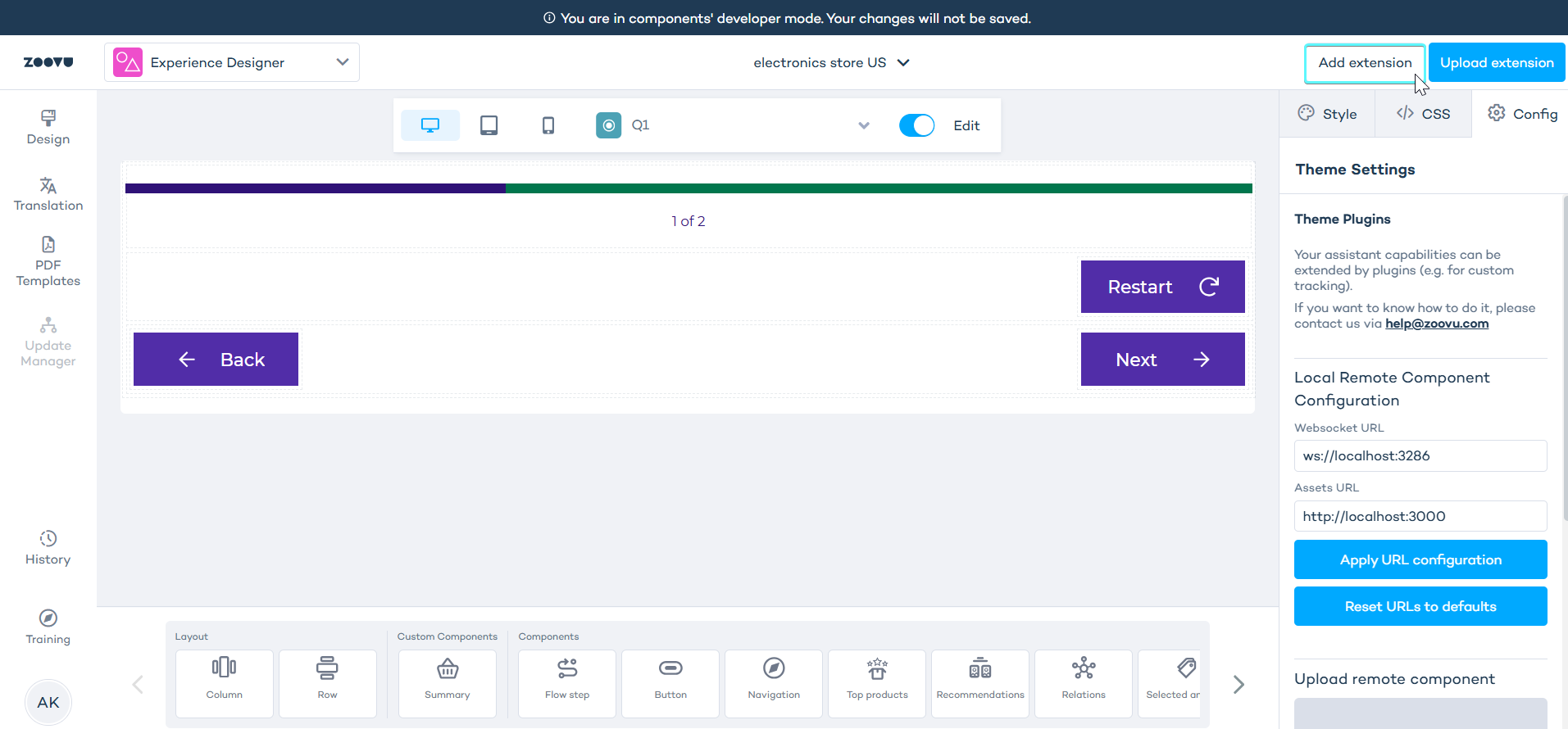Click the Next navigation button
1568x729 pixels.
tap(1162, 359)
